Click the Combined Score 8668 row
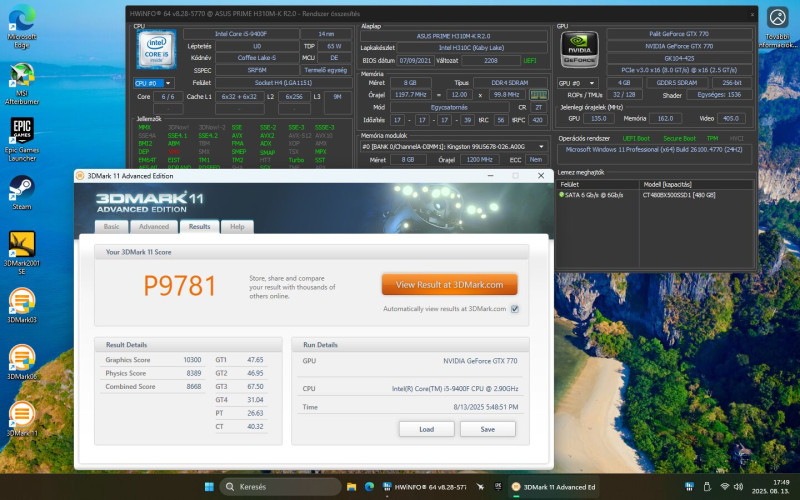The width and height of the screenshot is (800, 500). pyautogui.click(x=153, y=387)
